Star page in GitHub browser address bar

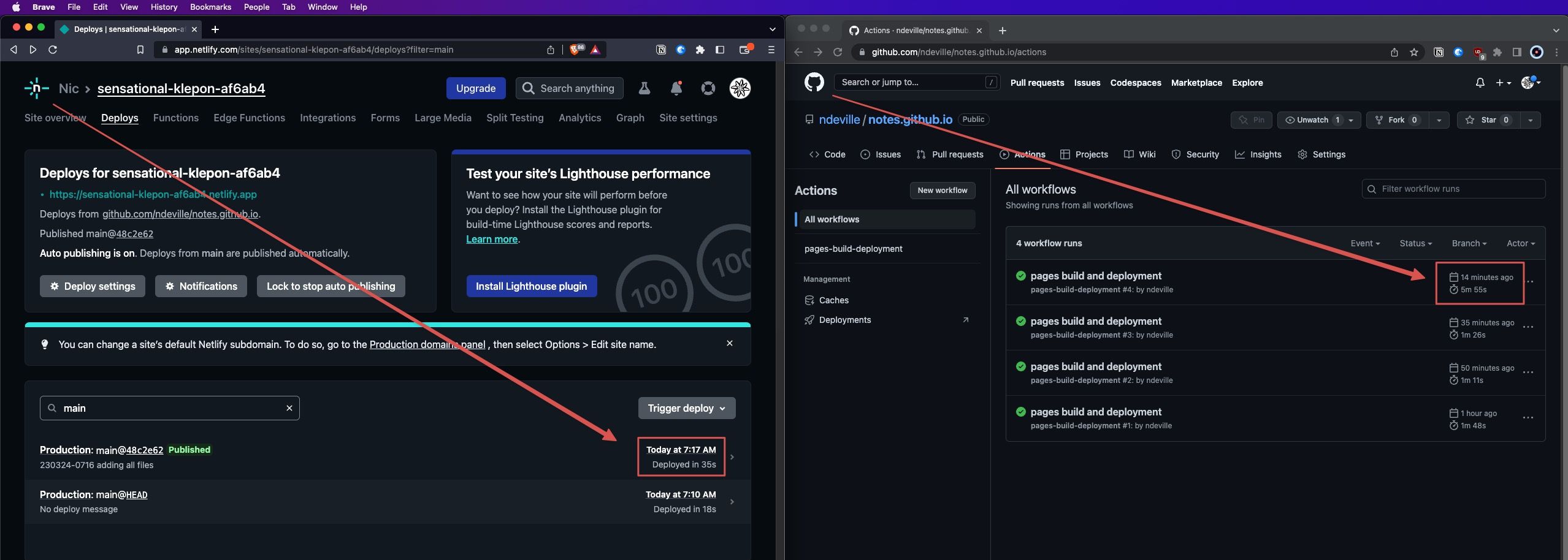1414,52
